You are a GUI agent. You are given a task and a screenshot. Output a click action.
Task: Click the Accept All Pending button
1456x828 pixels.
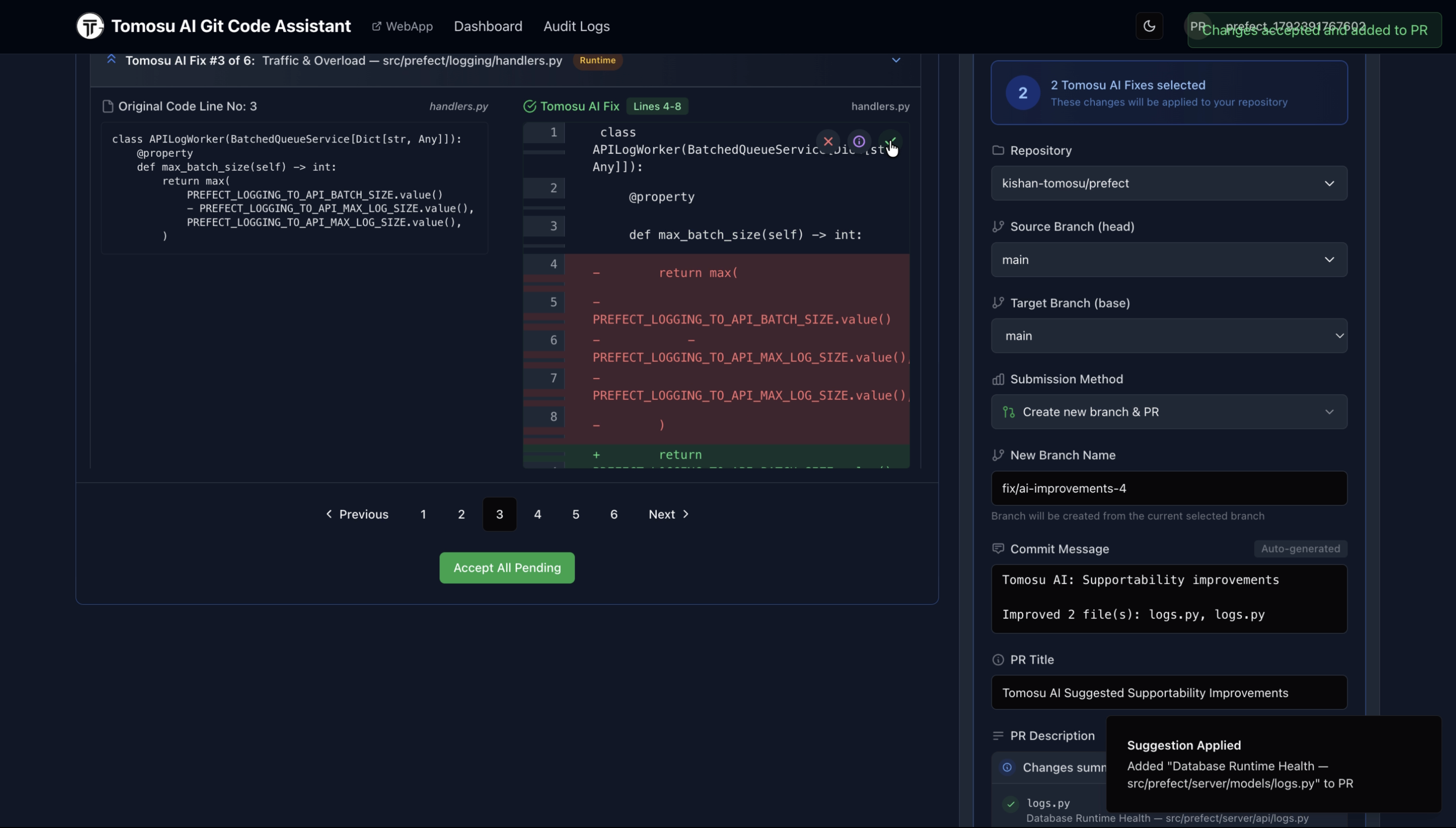coord(507,568)
